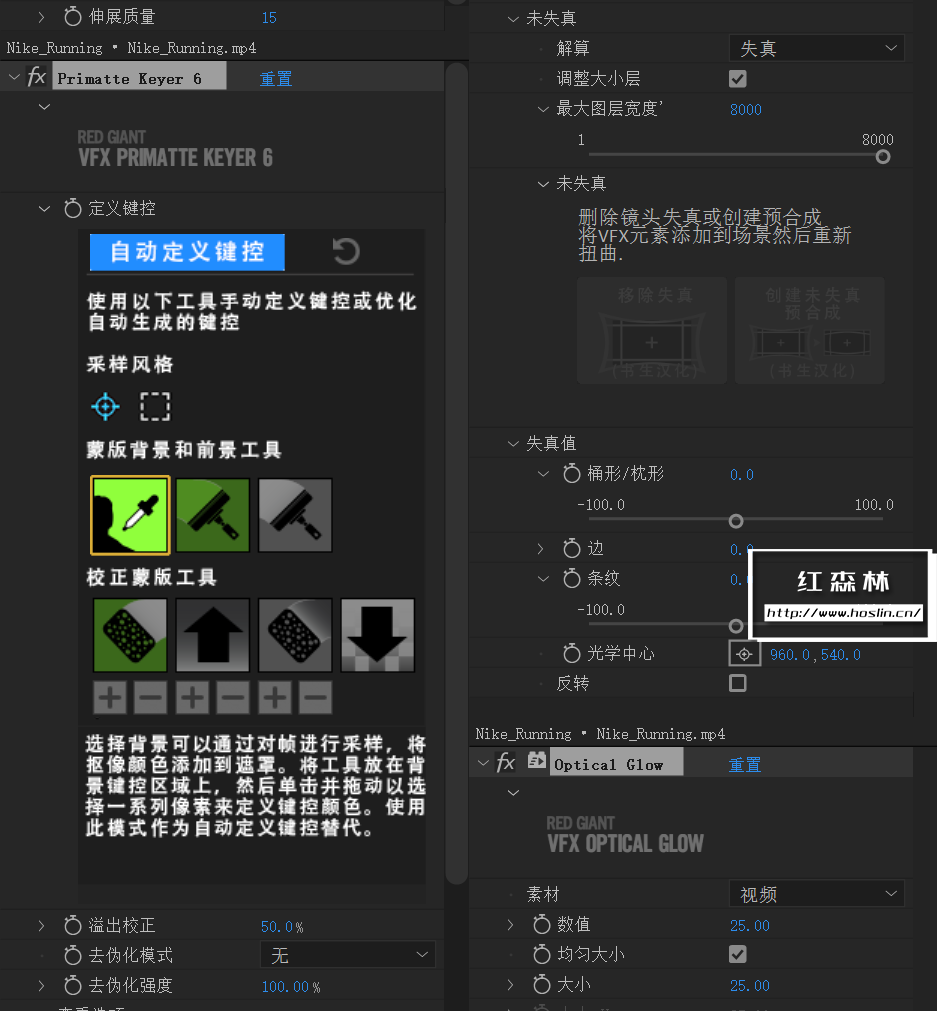Toggle stopwatch for 光学中心
The height and width of the screenshot is (1011, 937).
pyautogui.click(x=571, y=654)
